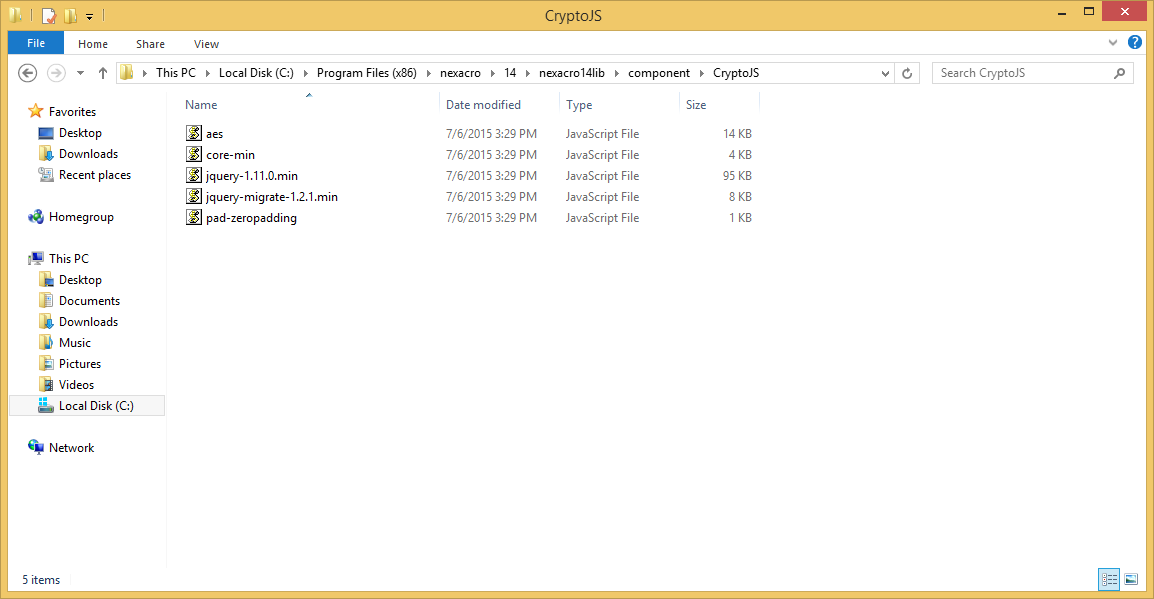
Task: Select the 14 KB size cell
Action: (737, 133)
